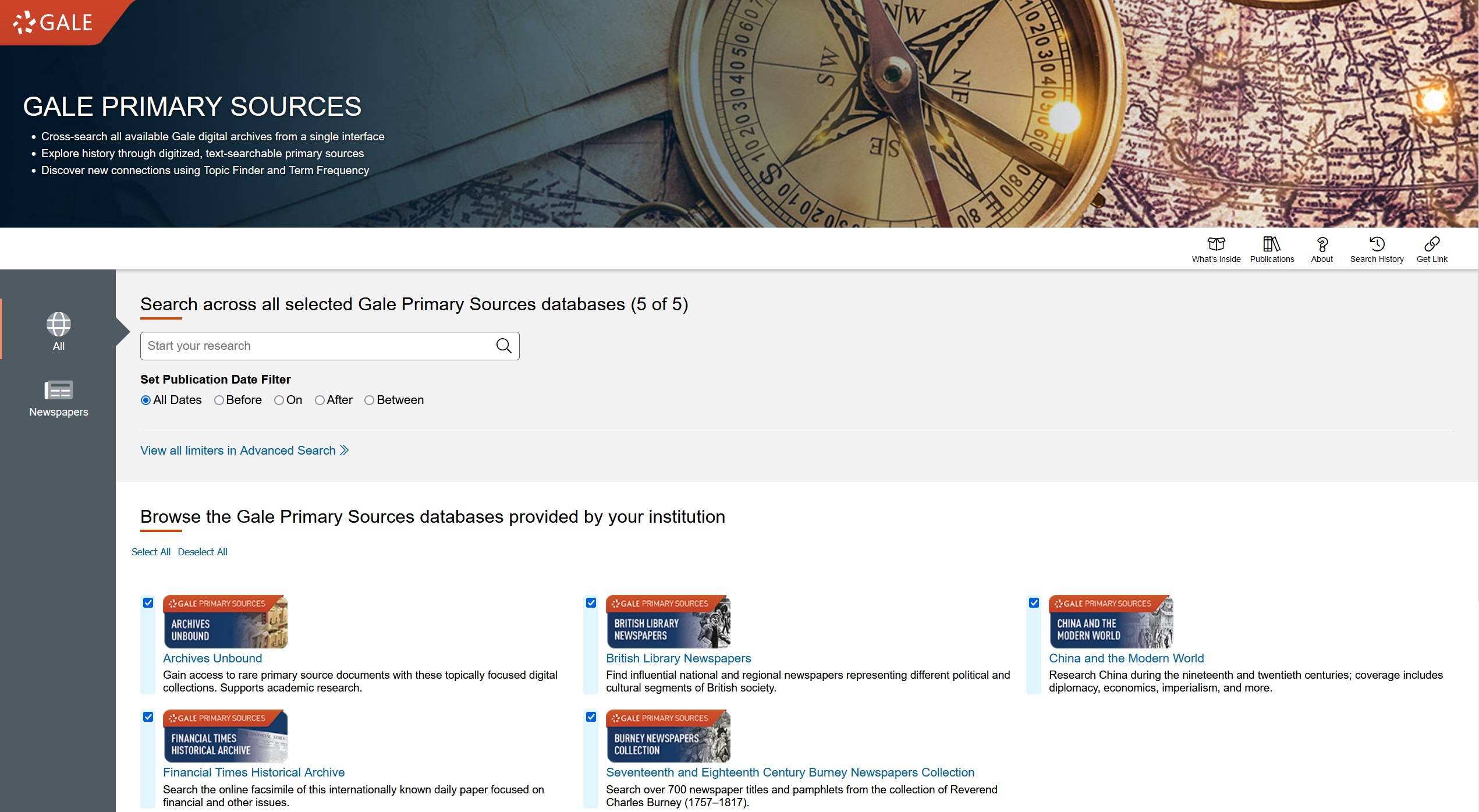Click the magnifying glass search icon
Screen dimensions: 1479x812
tap(503, 346)
